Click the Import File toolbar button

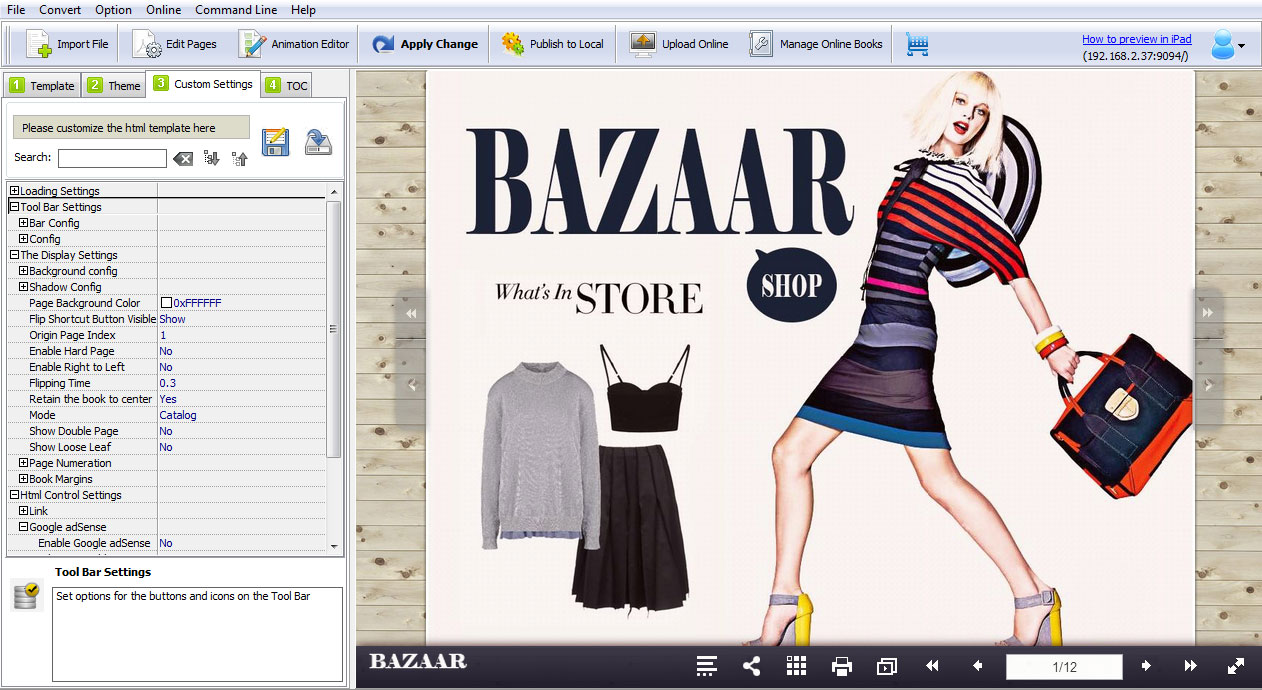pos(68,44)
